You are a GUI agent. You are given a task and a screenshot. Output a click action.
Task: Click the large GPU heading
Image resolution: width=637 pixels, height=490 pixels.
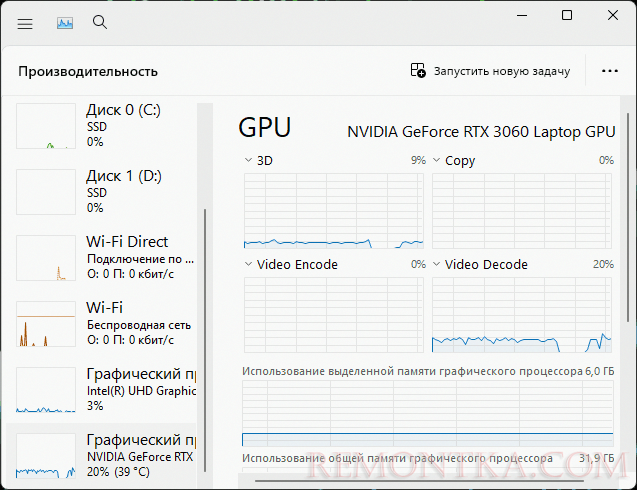tap(264, 127)
